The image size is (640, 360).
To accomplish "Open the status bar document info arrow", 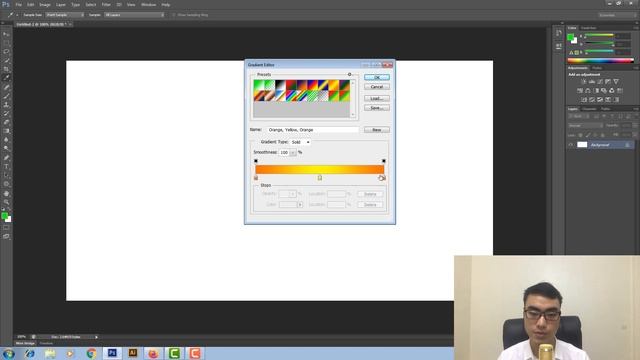I will 96,337.
